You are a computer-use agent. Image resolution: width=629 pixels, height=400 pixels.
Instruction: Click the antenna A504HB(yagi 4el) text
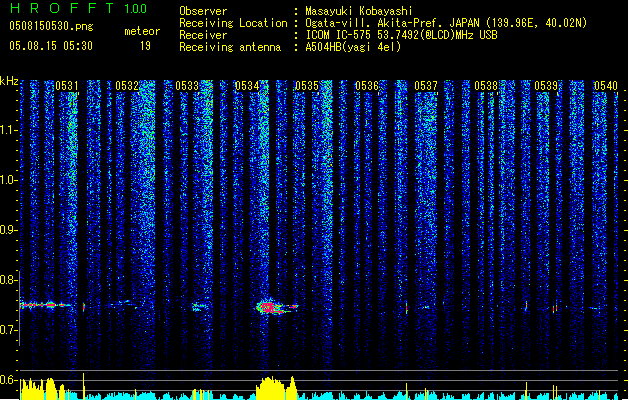click(x=353, y=47)
